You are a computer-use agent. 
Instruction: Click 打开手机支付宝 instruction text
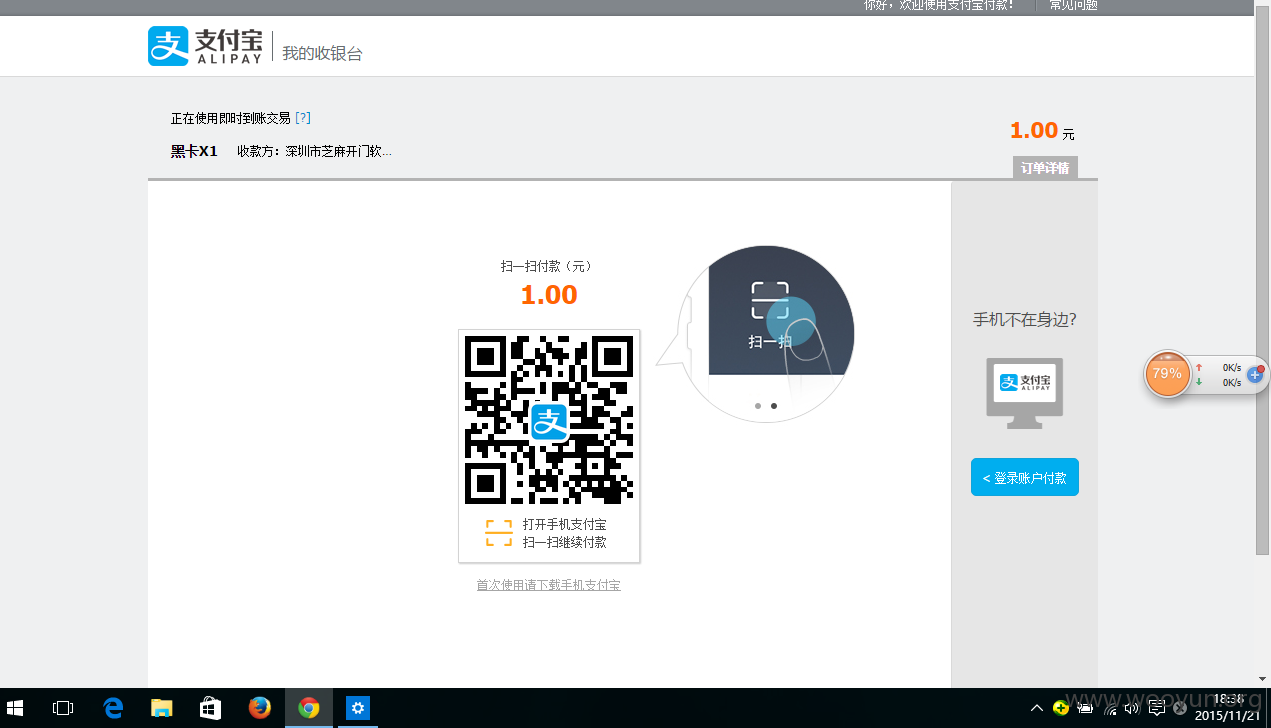tap(564, 524)
